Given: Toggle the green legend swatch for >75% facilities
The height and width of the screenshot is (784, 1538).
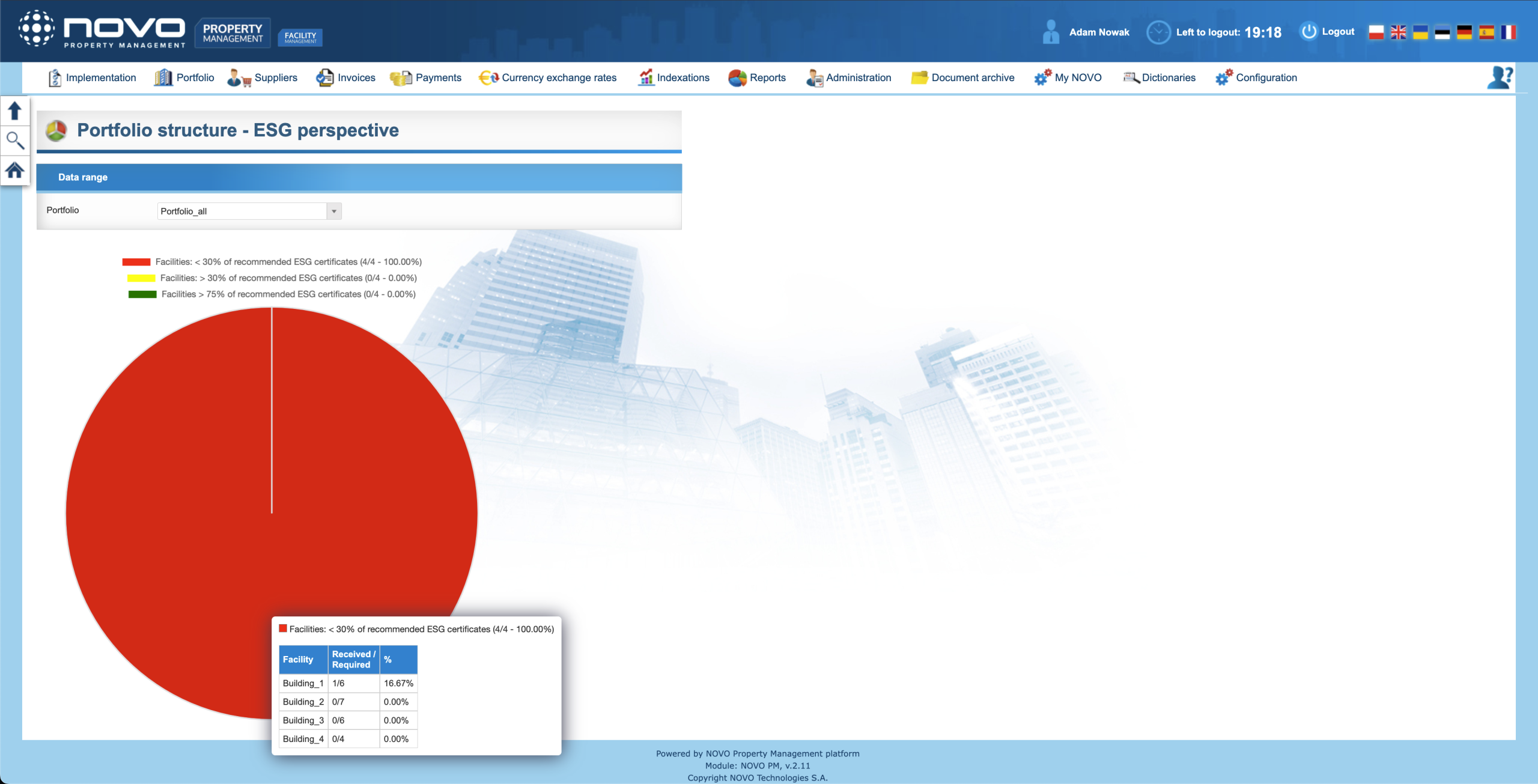Looking at the screenshot, I should click(x=142, y=294).
